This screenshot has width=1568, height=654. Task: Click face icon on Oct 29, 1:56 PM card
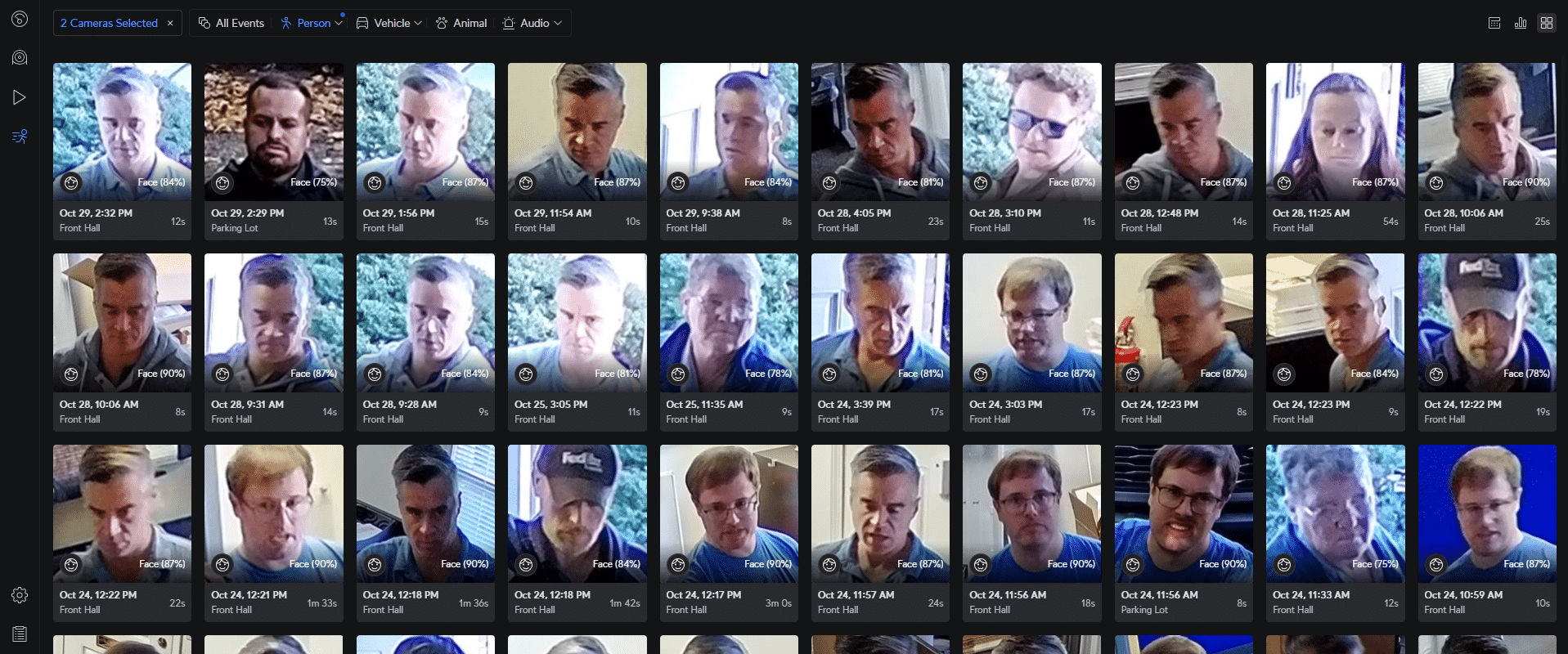pos(375,183)
